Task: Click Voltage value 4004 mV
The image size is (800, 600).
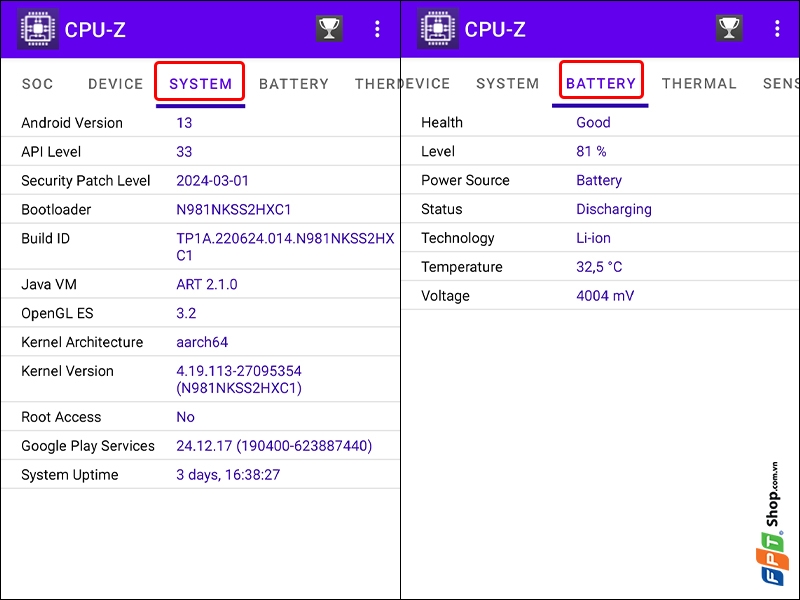Action: tap(605, 296)
